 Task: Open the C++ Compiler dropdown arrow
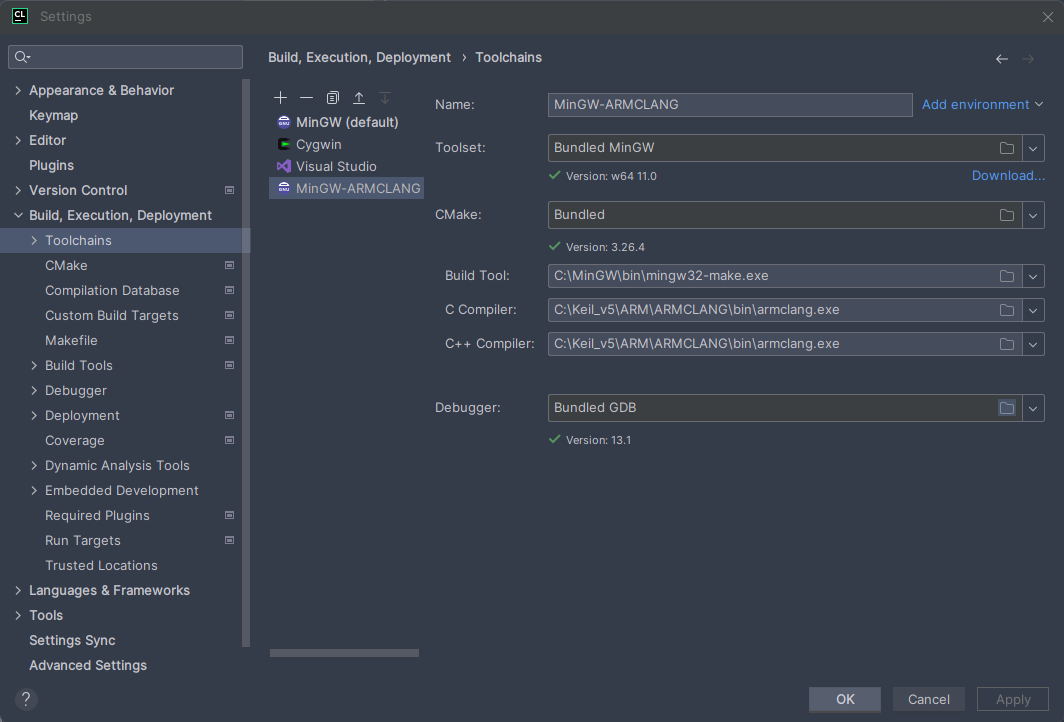pos(1033,344)
